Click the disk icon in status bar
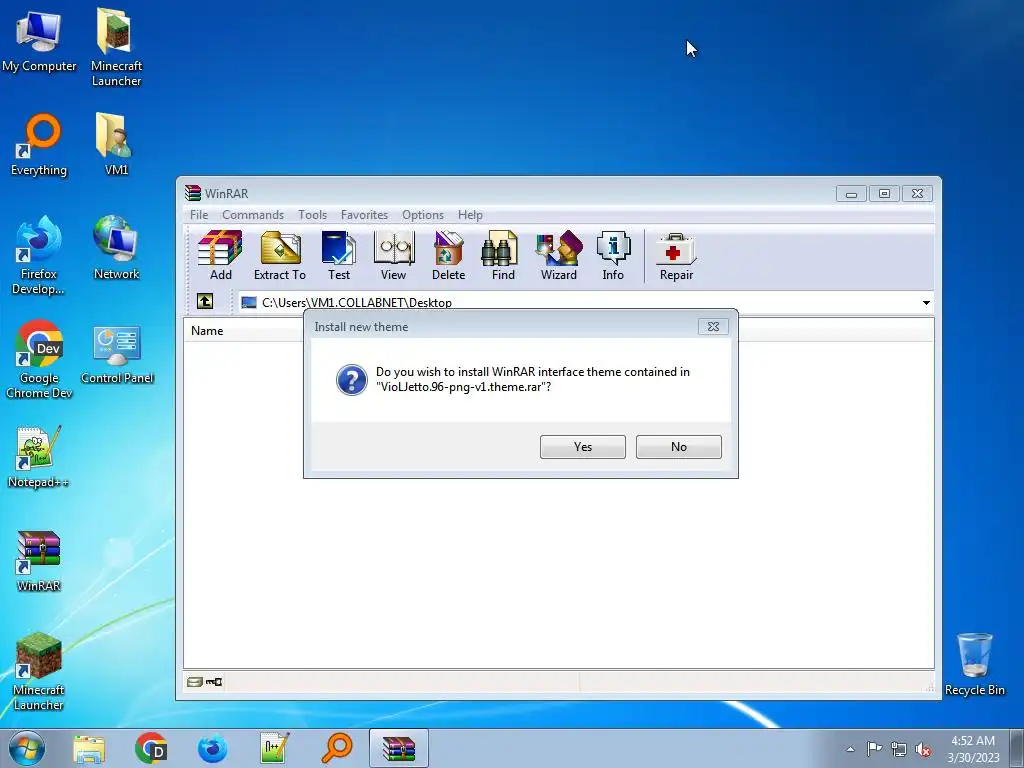The image size is (1024, 768). pos(195,682)
